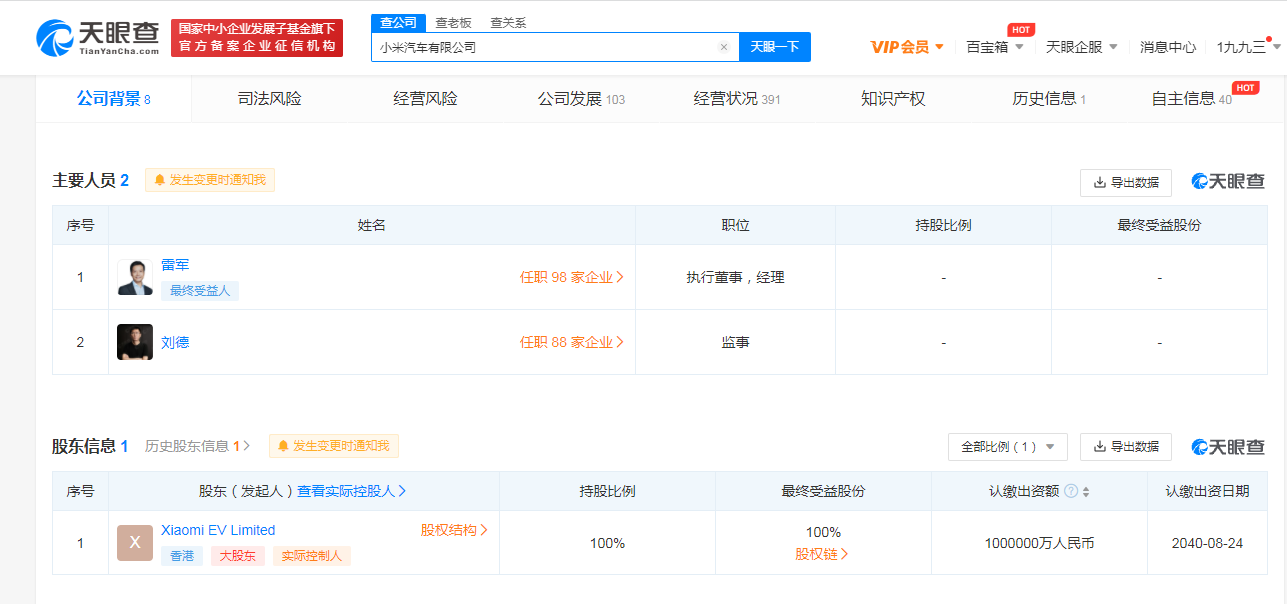Click the 官方备案企业征信机构 red banner
This screenshot has height=604, width=1287.
click(257, 38)
